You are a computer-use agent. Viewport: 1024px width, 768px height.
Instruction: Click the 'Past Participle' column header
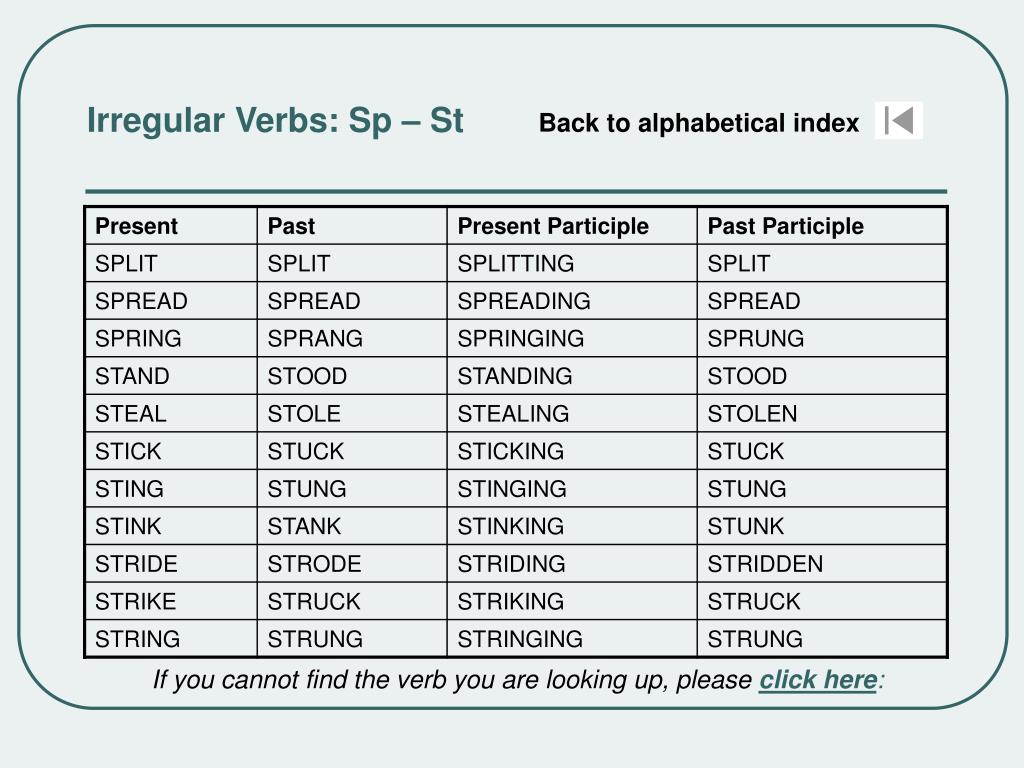(x=822, y=226)
